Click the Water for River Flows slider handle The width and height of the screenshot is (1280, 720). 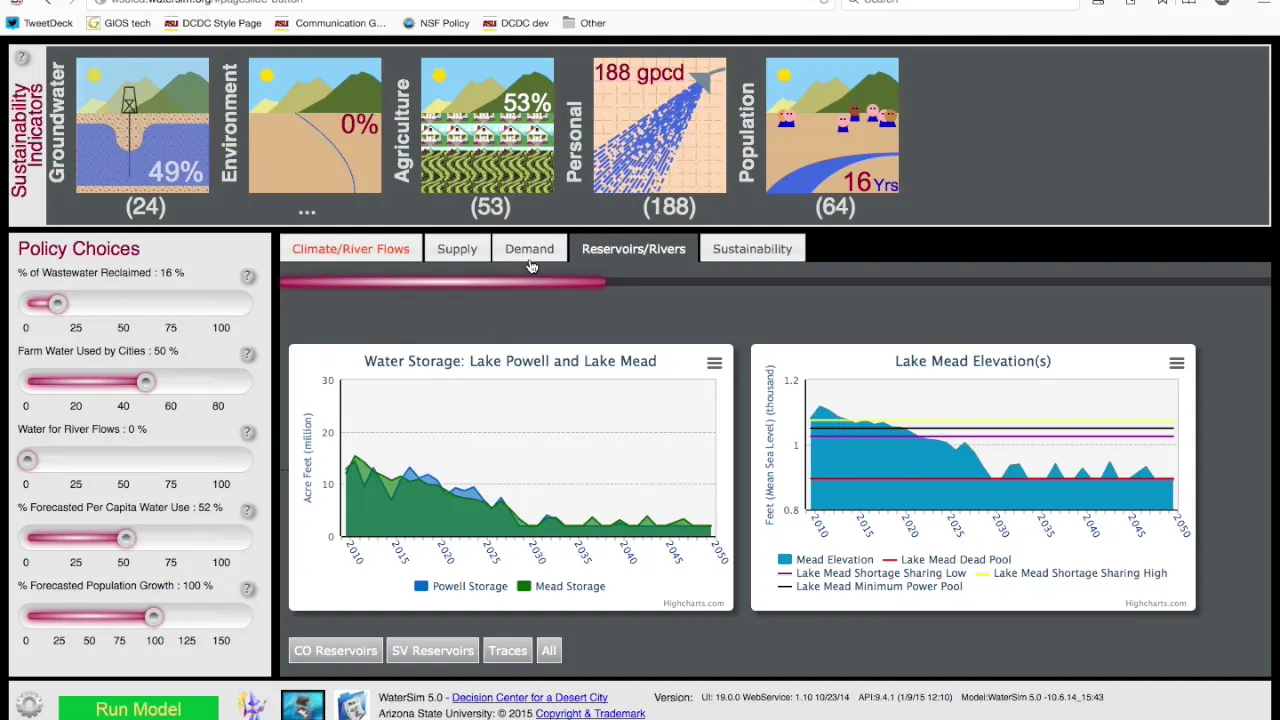pyautogui.click(x=27, y=459)
